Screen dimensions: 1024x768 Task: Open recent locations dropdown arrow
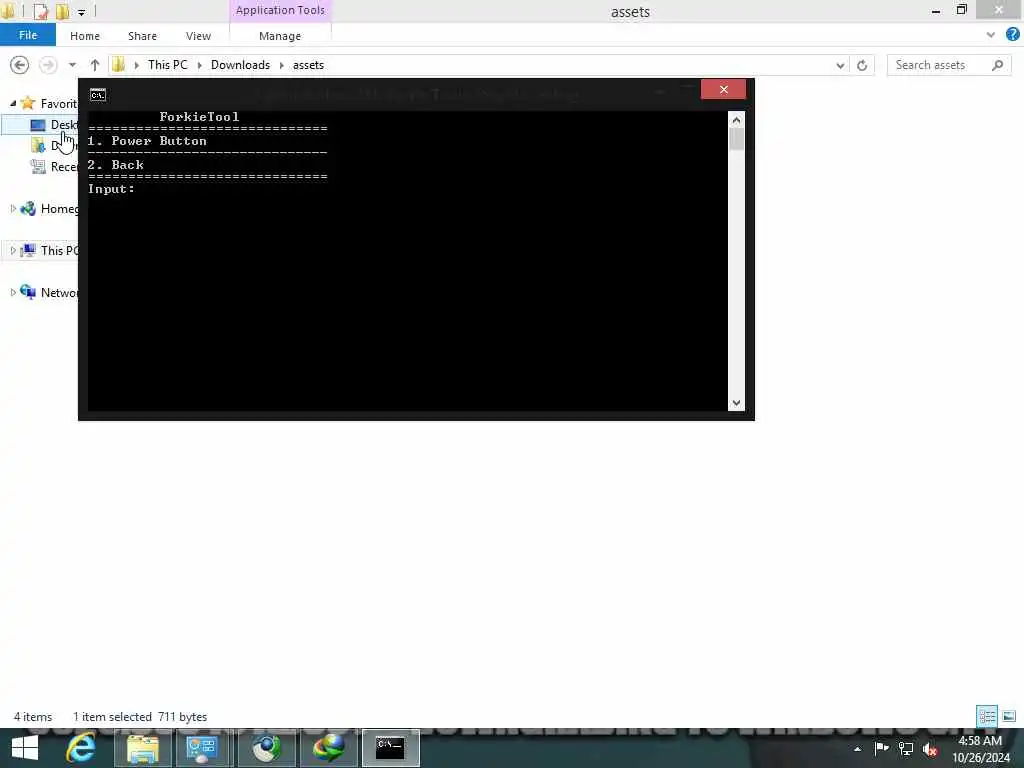point(72,65)
